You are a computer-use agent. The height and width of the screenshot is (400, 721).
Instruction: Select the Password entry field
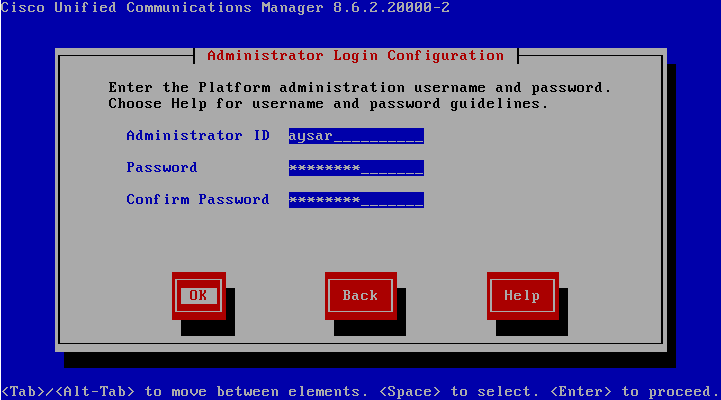(x=356, y=168)
